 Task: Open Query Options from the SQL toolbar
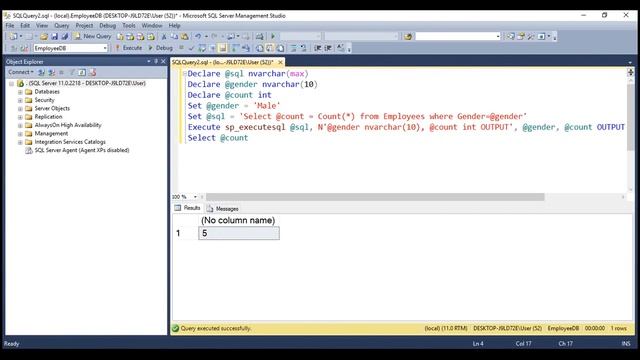point(212,48)
